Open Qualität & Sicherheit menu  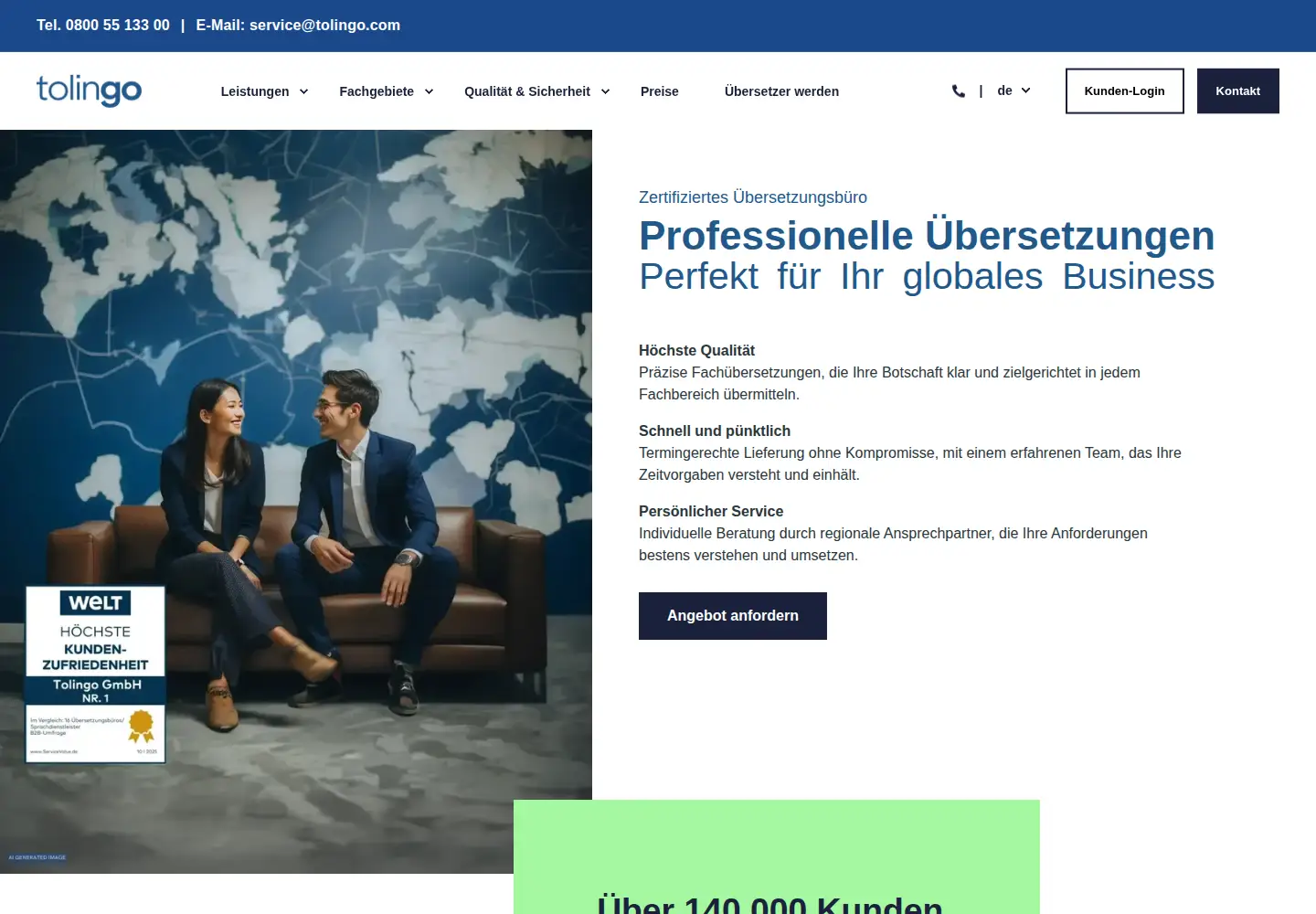[x=527, y=91]
